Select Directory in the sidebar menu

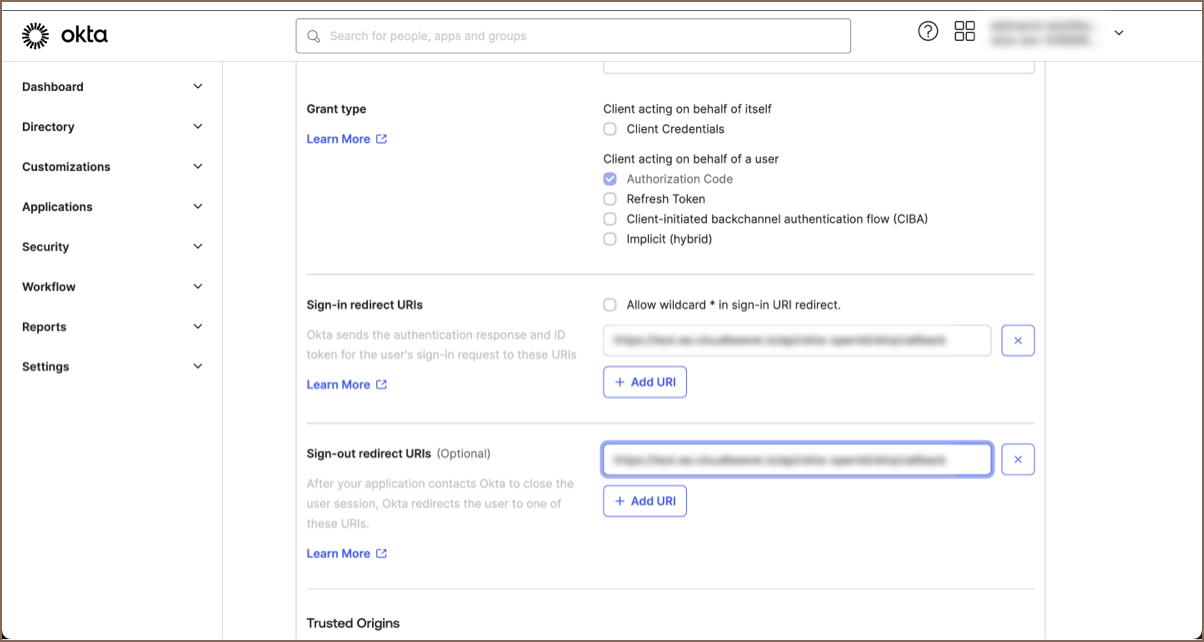(48, 127)
